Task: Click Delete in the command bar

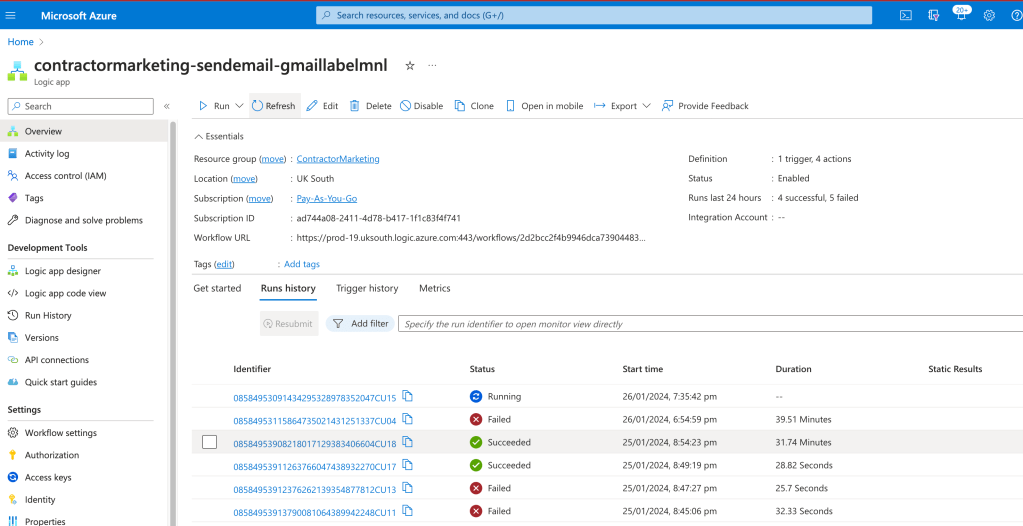Action: pos(371,106)
